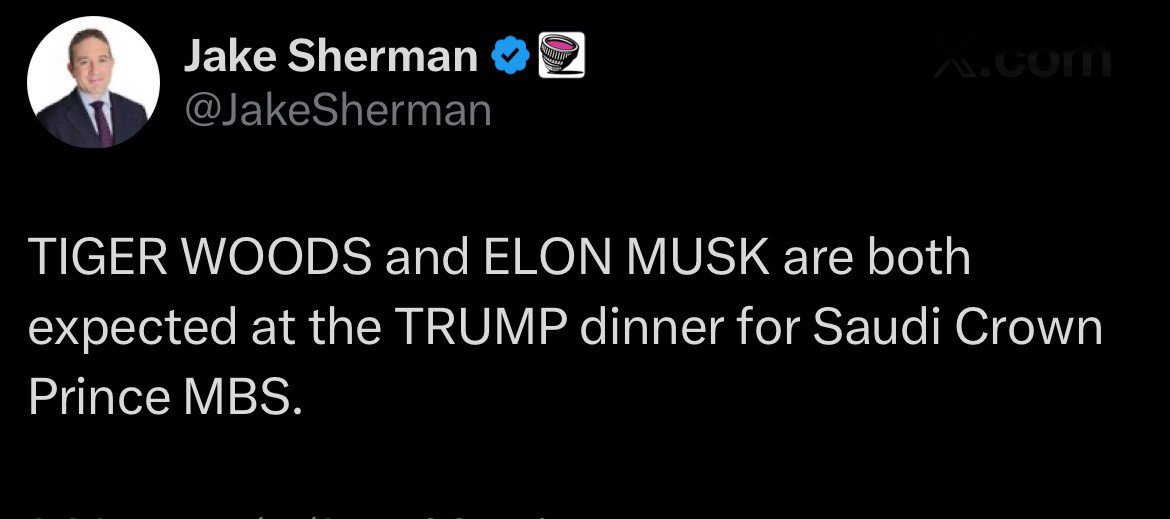Open the Jake Sherman display name
This screenshot has width=1170, height=519.
point(330,57)
